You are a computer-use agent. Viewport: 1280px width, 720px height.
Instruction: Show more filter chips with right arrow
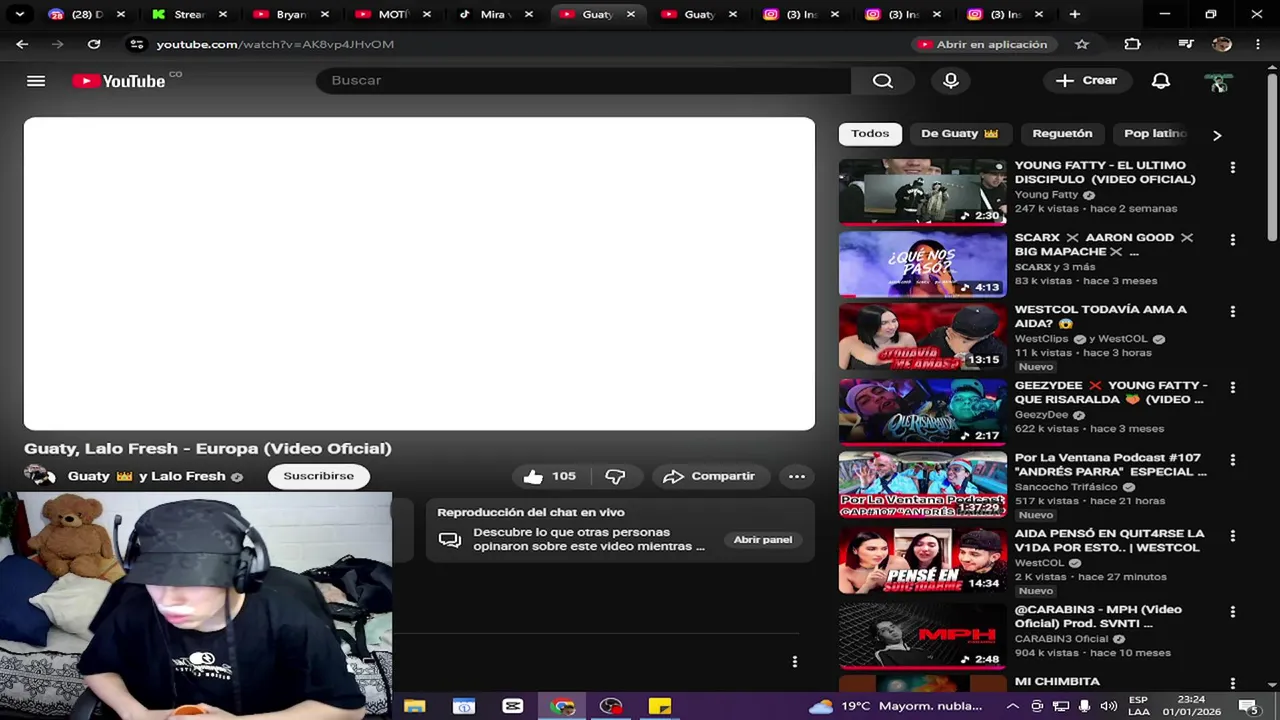[x=1217, y=134]
